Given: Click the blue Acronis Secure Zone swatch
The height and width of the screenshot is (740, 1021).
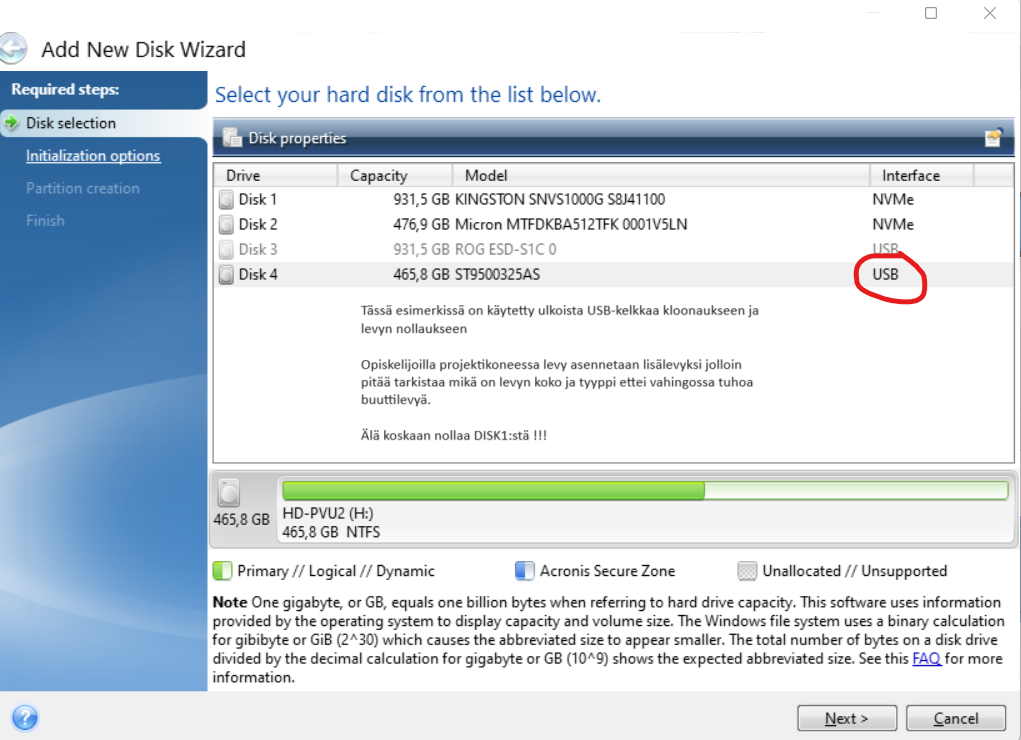Looking at the screenshot, I should pos(524,571).
